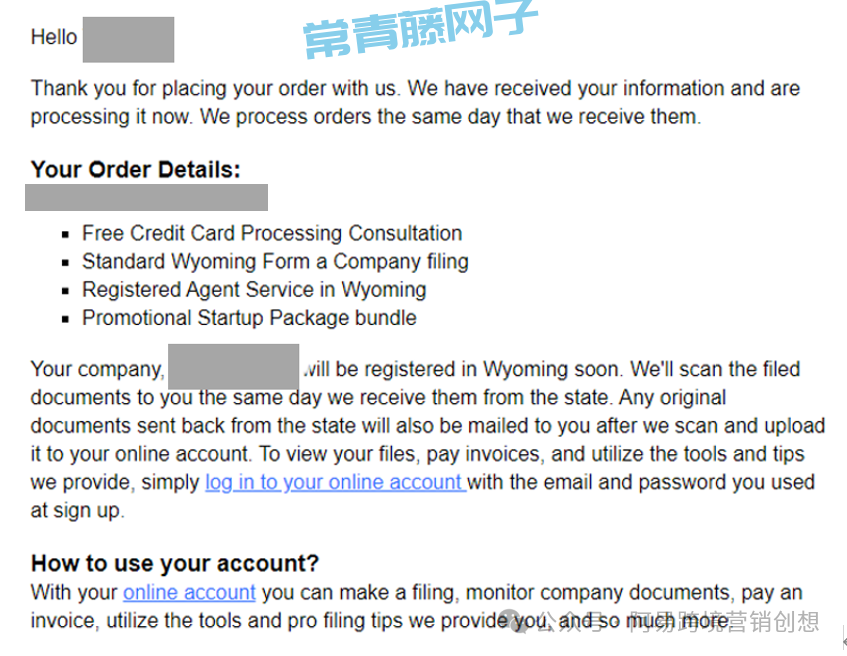Select "Promotional Startup Package bundle" item
Image resolution: width=847 pixels, height=656 pixels.
pos(249,318)
